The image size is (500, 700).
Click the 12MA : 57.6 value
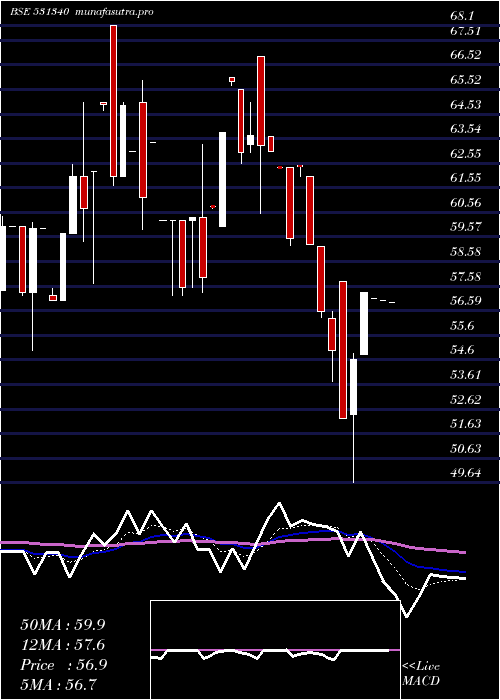tap(65, 645)
